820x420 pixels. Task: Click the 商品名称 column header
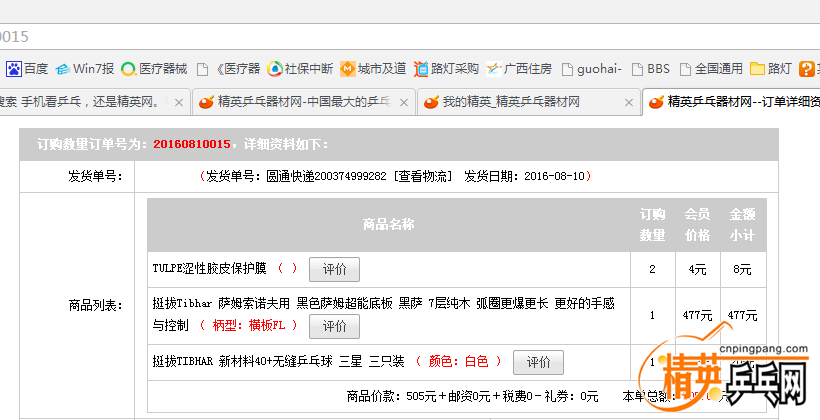pos(388,225)
